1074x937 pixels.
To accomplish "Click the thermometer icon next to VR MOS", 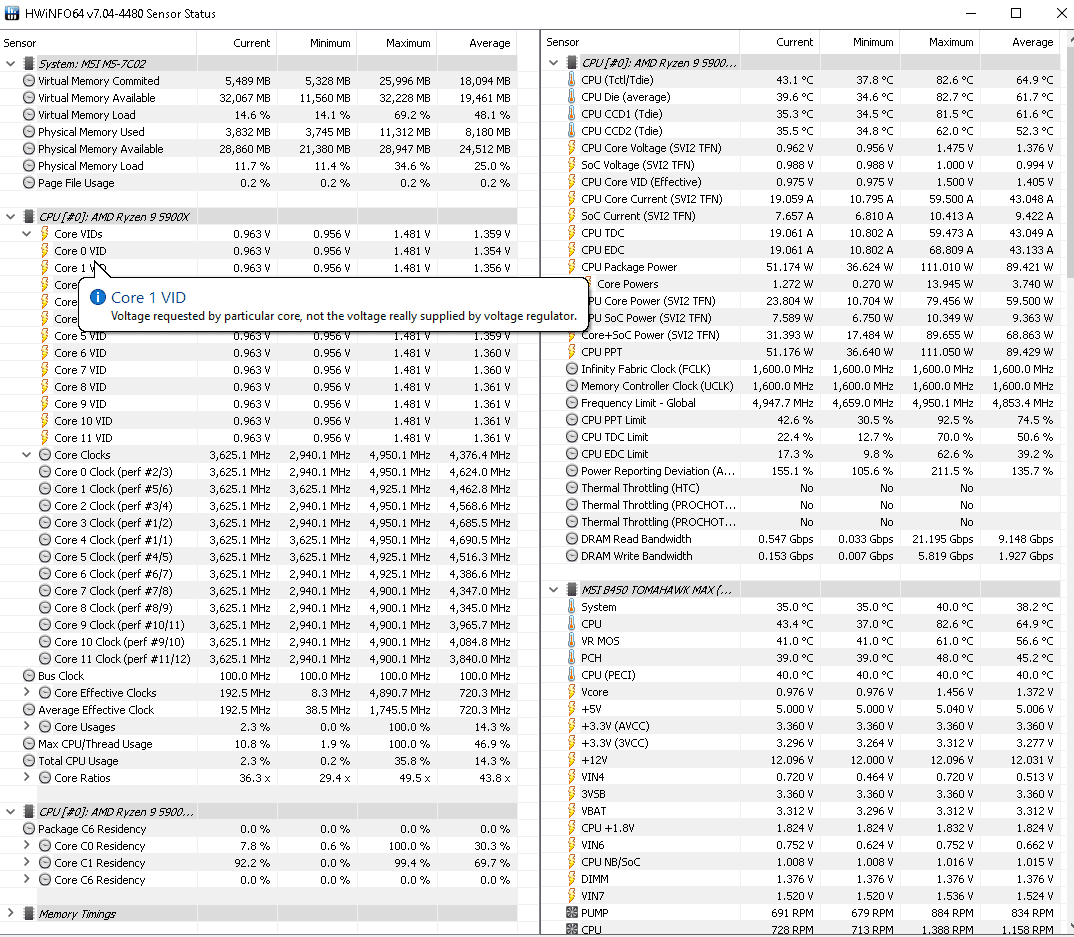I will (572, 640).
